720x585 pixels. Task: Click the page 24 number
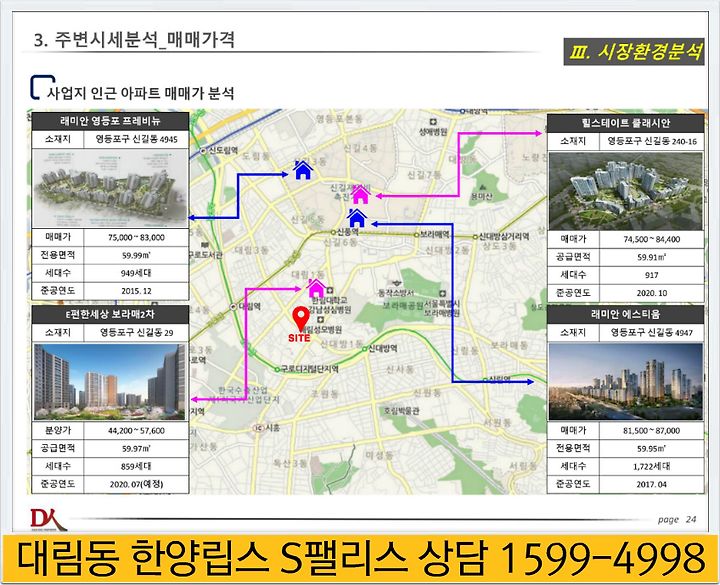click(x=677, y=520)
